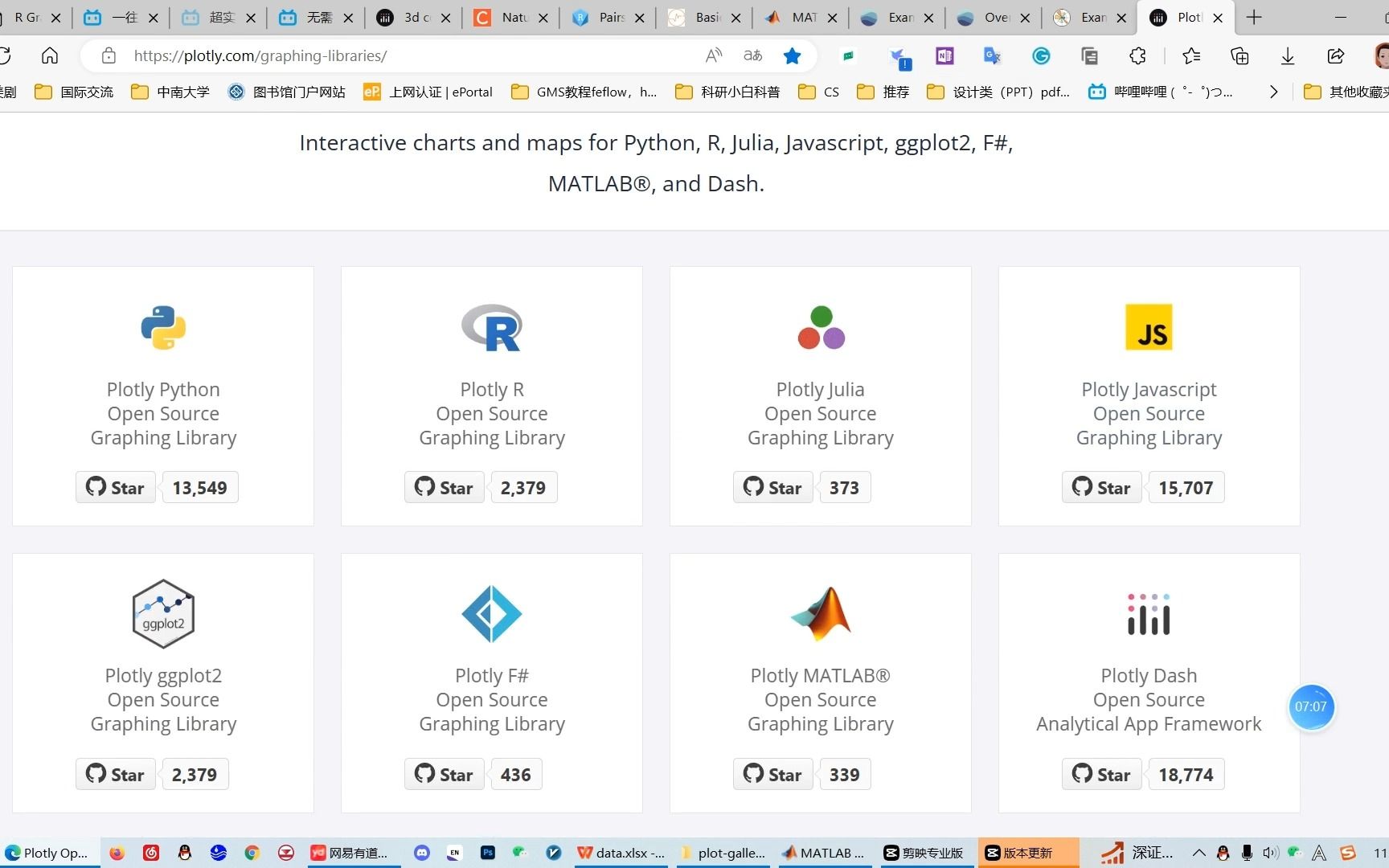
Task: Show hidden system tray icons chevron
Action: coord(1198,853)
